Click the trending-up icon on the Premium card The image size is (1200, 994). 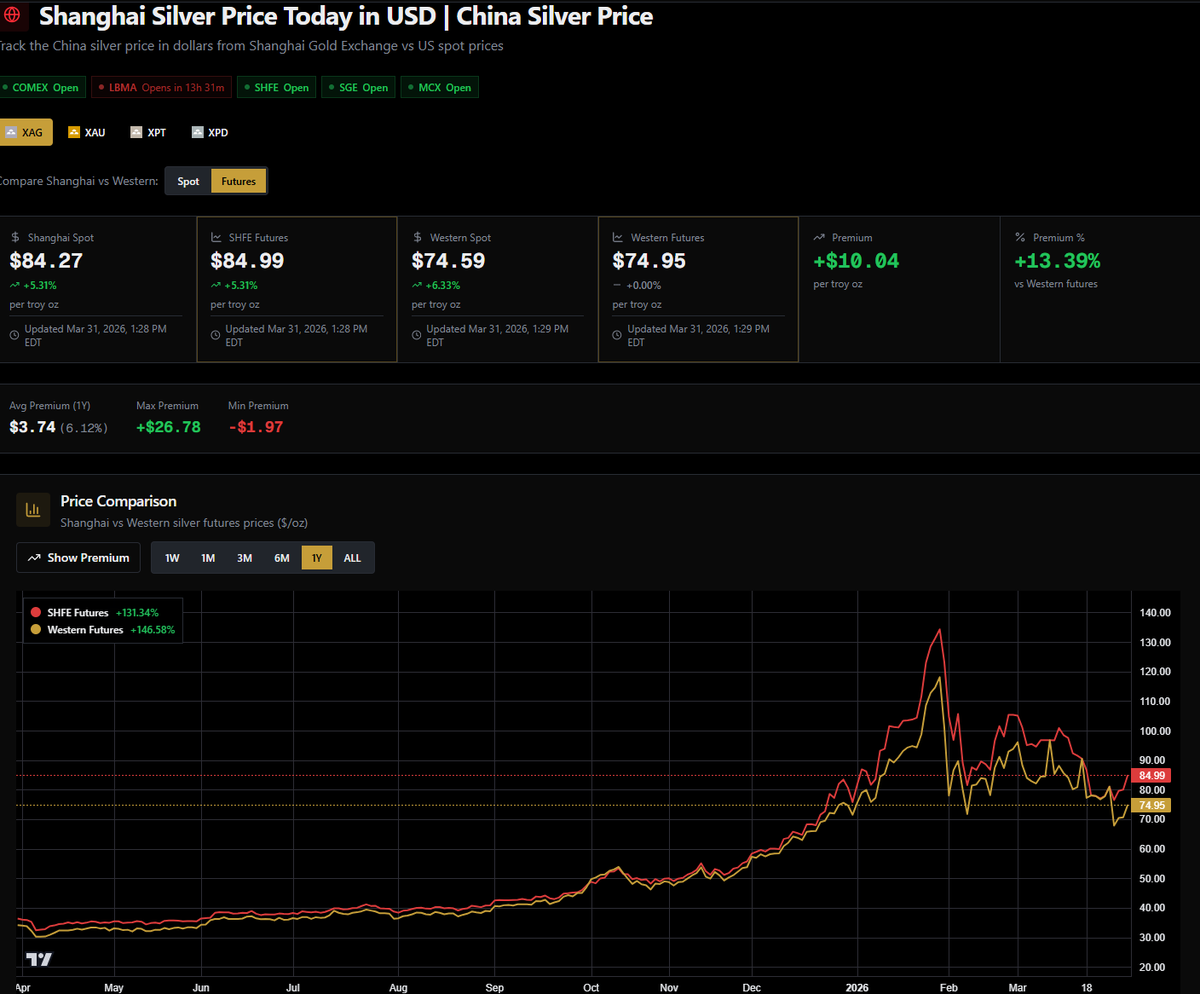point(818,237)
